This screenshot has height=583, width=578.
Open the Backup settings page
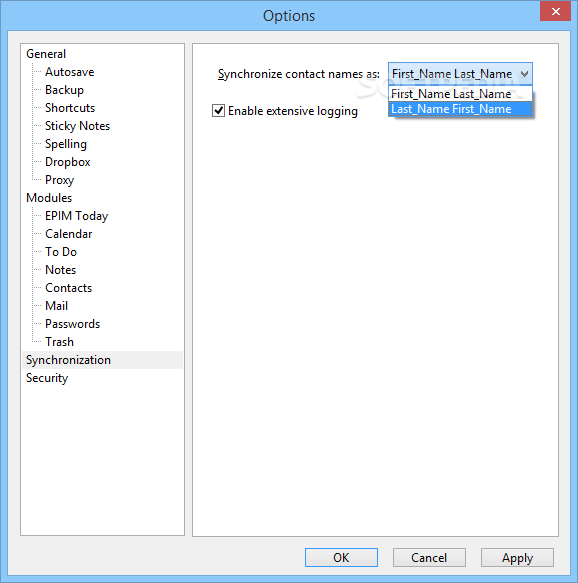(x=64, y=90)
